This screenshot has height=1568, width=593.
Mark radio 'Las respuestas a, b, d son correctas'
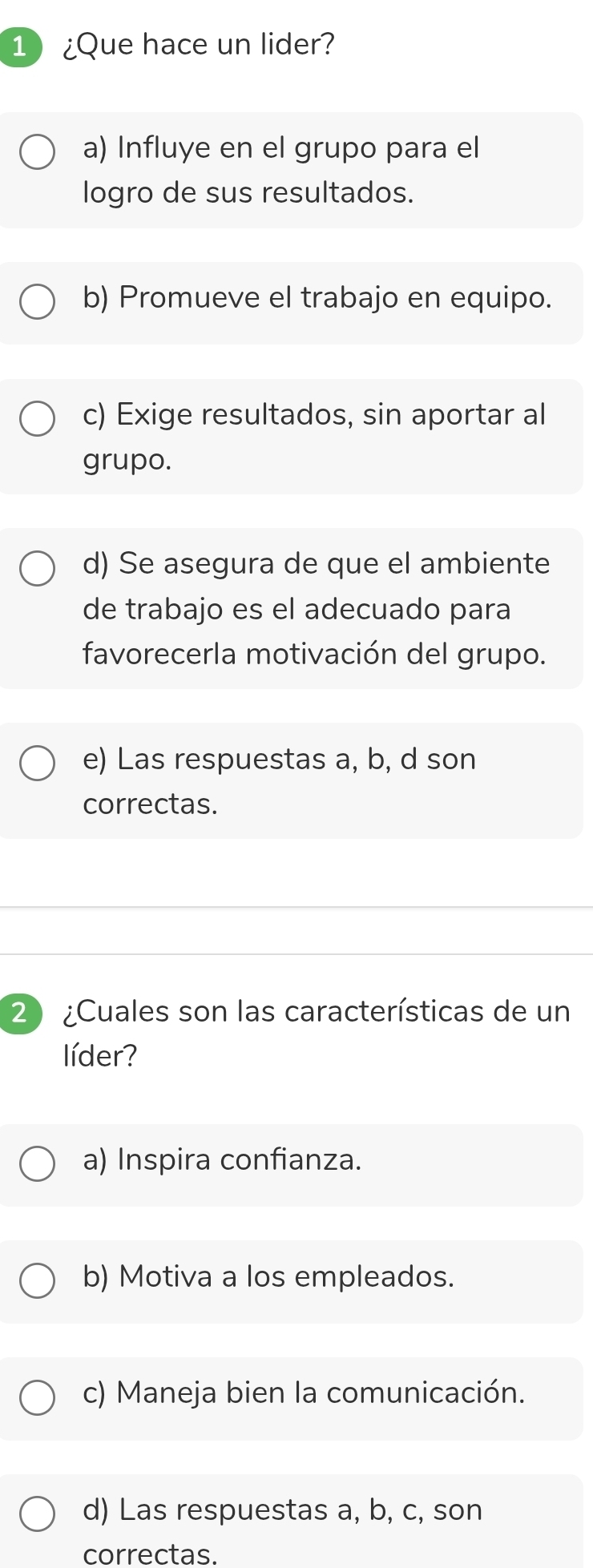point(37,763)
